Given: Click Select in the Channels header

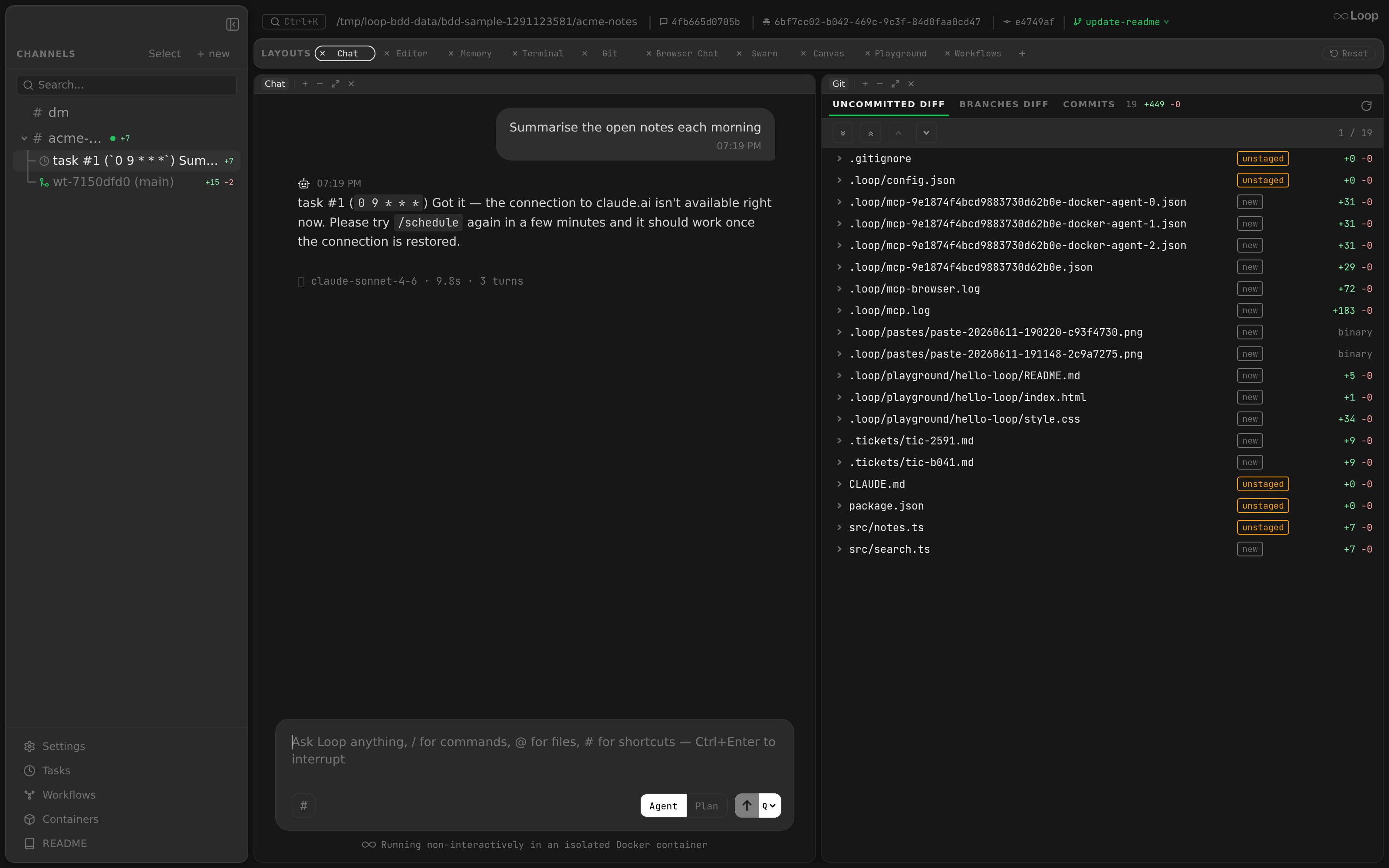Looking at the screenshot, I should 164,53.
